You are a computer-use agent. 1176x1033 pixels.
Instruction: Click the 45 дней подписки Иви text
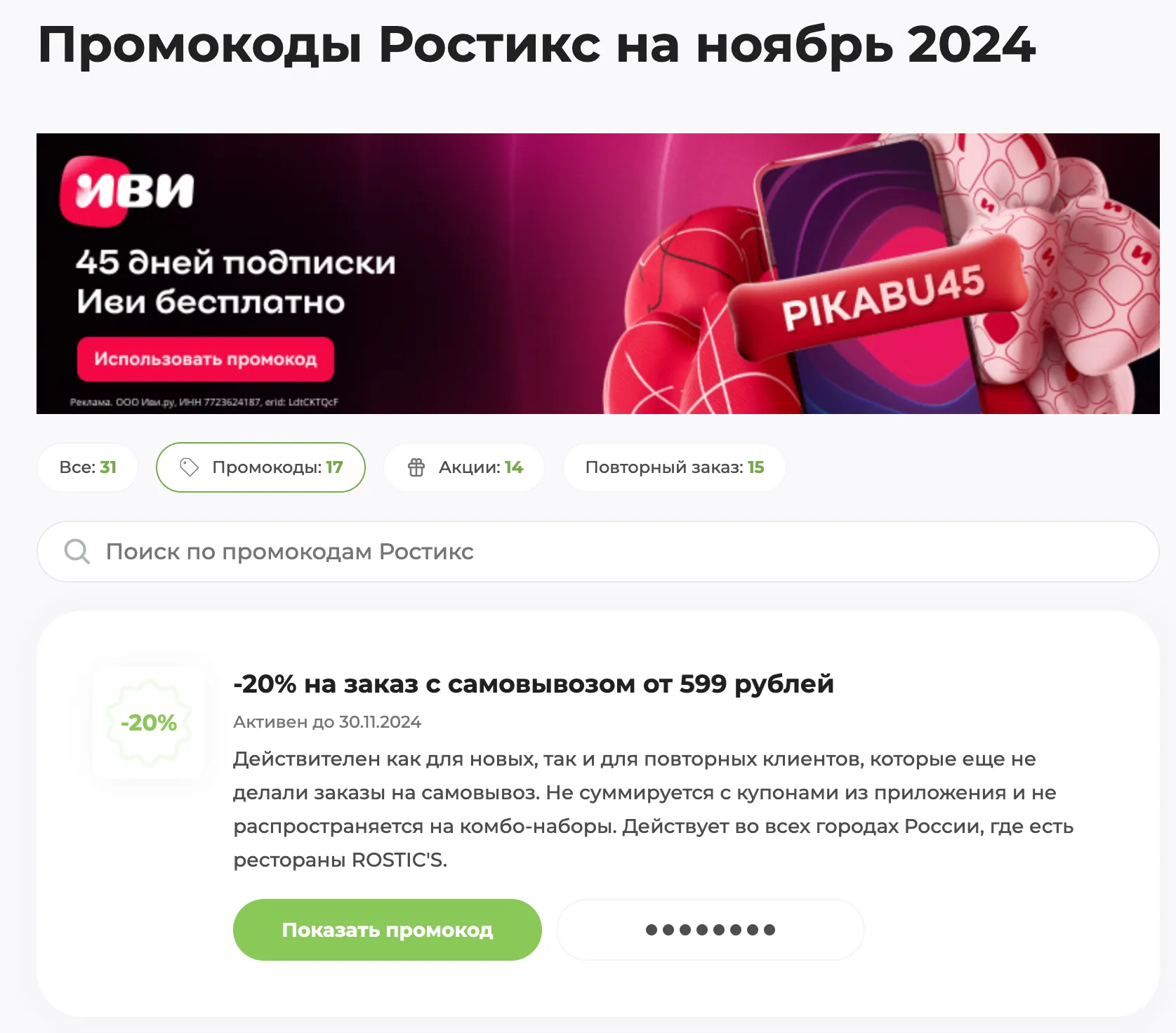click(x=236, y=282)
